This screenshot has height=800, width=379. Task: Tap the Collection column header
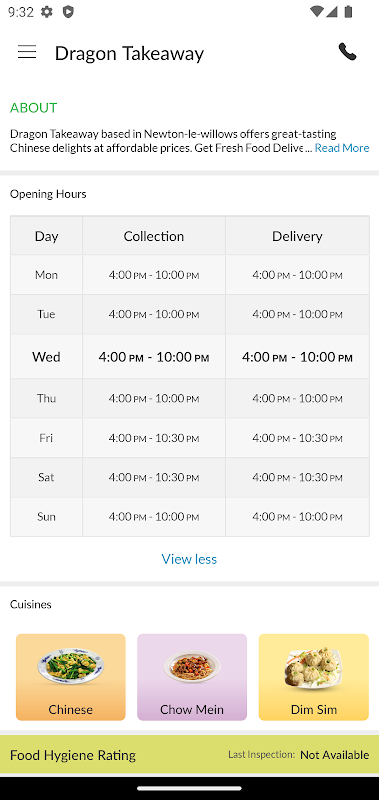tap(154, 236)
